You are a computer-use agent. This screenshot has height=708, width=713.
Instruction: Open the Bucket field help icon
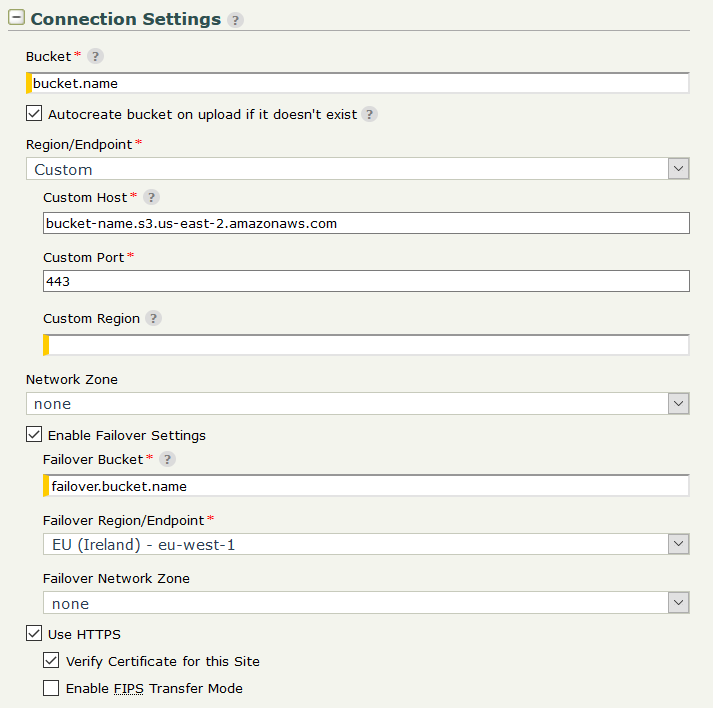tap(95, 56)
